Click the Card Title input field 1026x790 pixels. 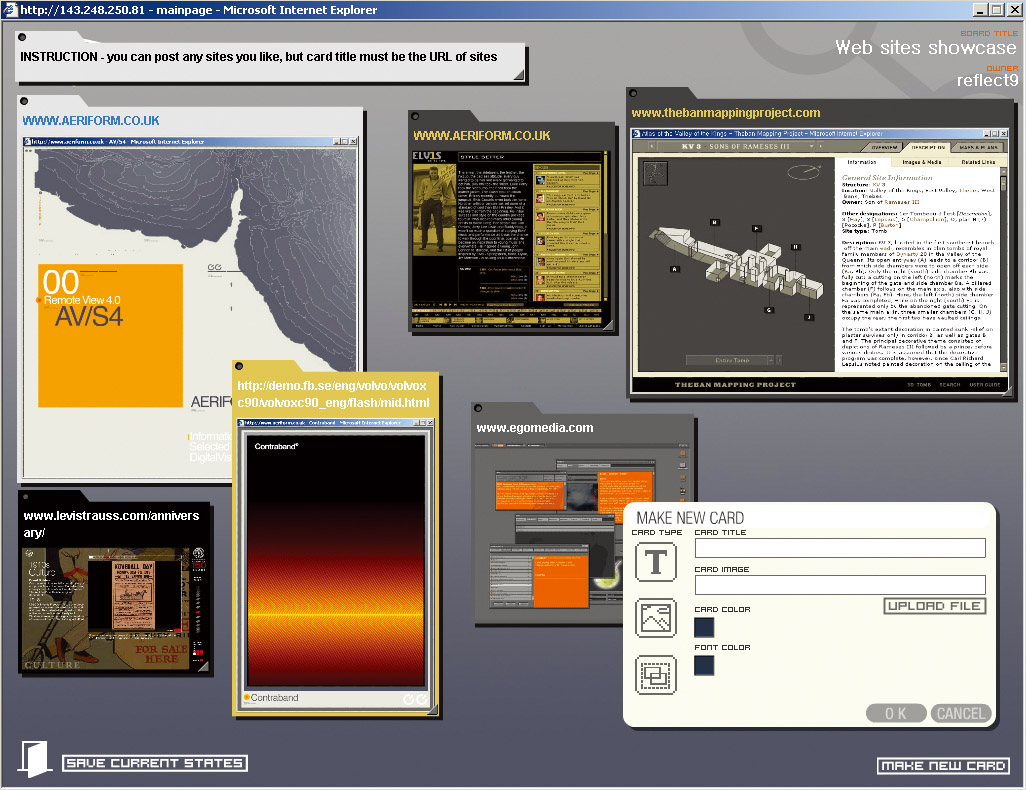tap(840, 548)
